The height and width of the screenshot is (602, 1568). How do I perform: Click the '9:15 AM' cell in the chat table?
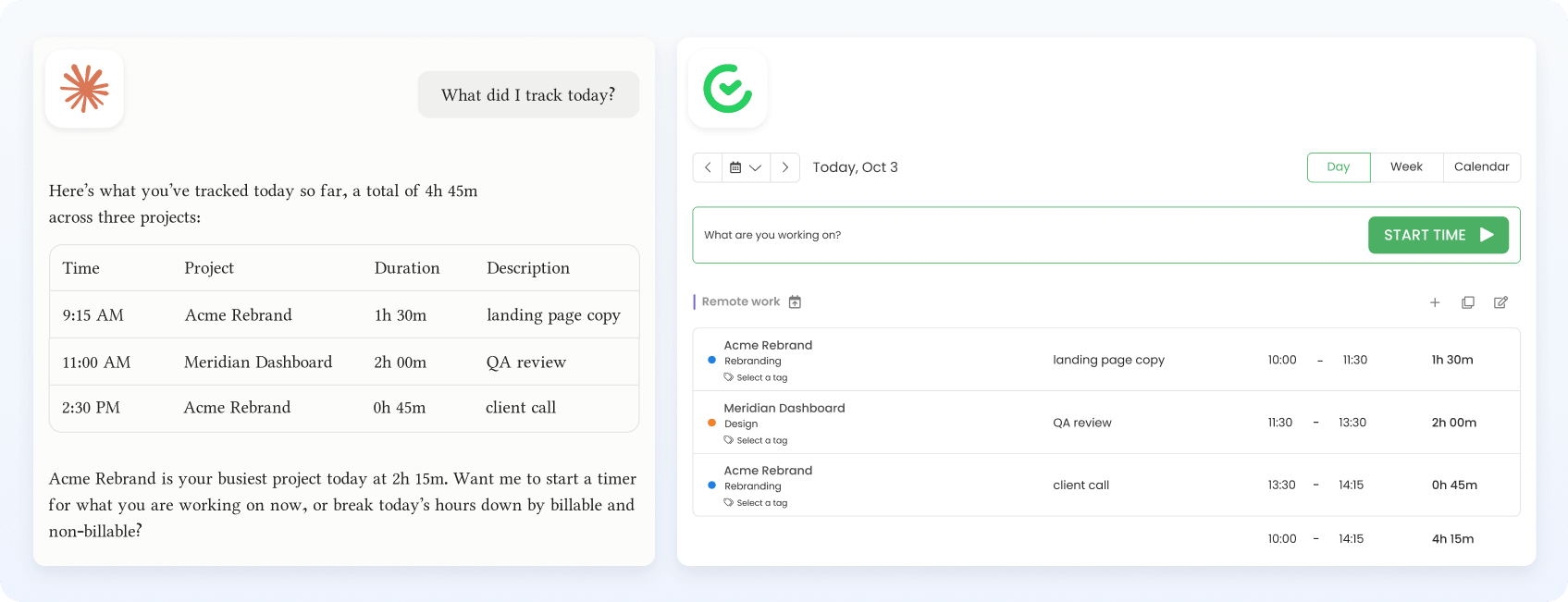pos(93,315)
